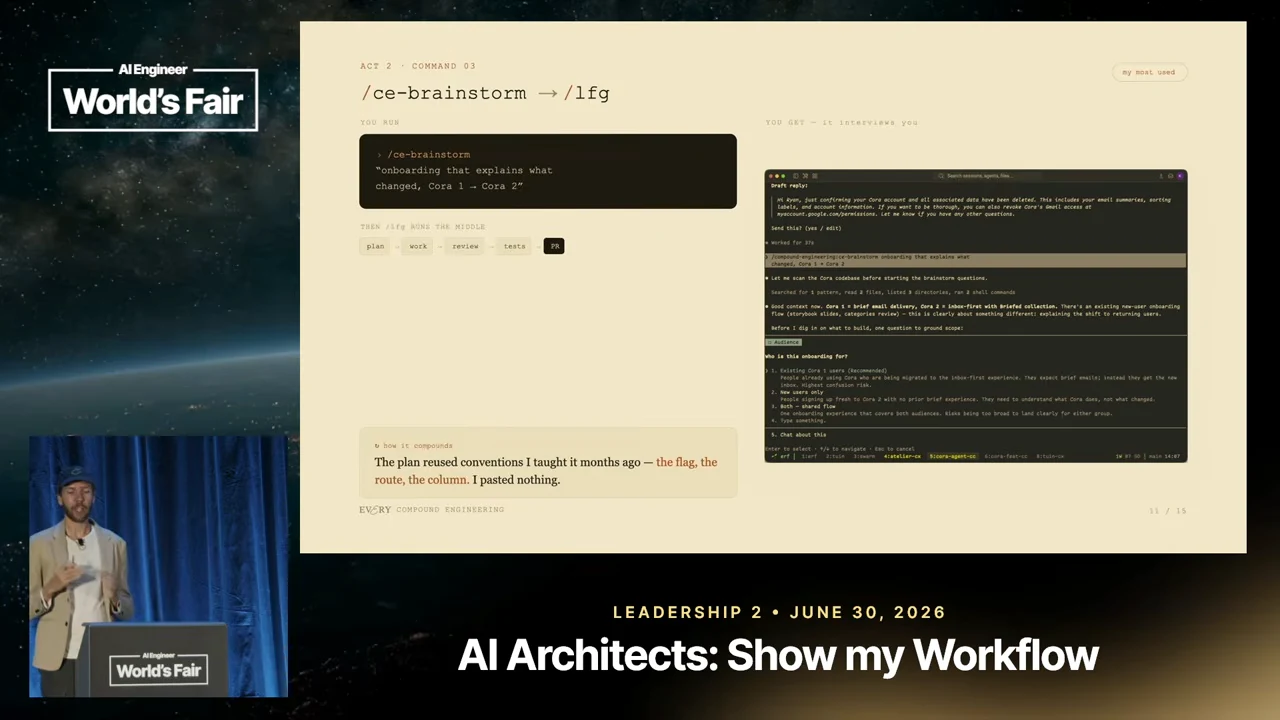Switch to terminal tab '3:swarm'
The width and height of the screenshot is (1280, 720).
pos(864,456)
